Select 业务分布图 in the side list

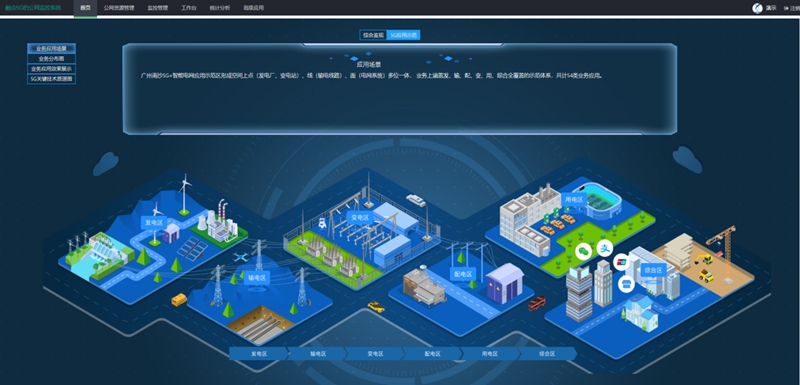coord(52,59)
